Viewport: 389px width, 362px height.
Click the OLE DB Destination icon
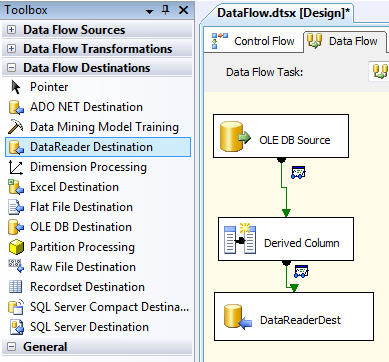coord(16,227)
